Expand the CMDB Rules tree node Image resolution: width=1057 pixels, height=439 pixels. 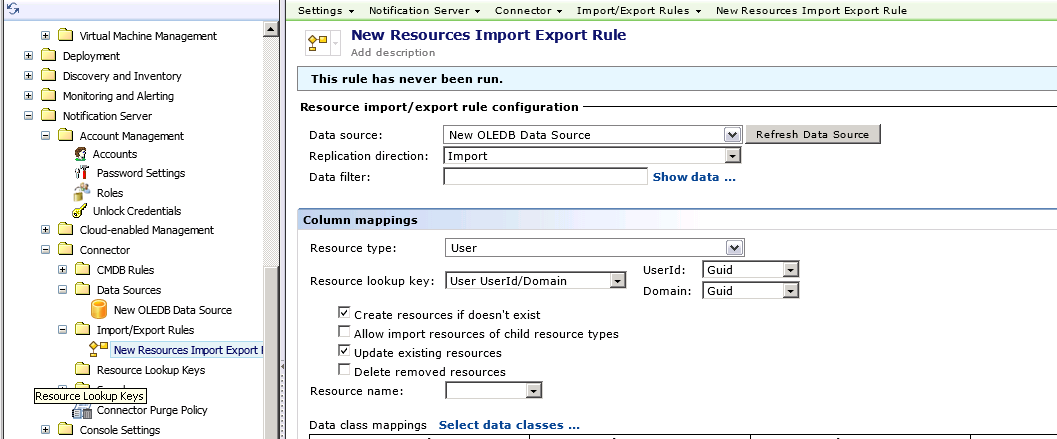[63, 269]
